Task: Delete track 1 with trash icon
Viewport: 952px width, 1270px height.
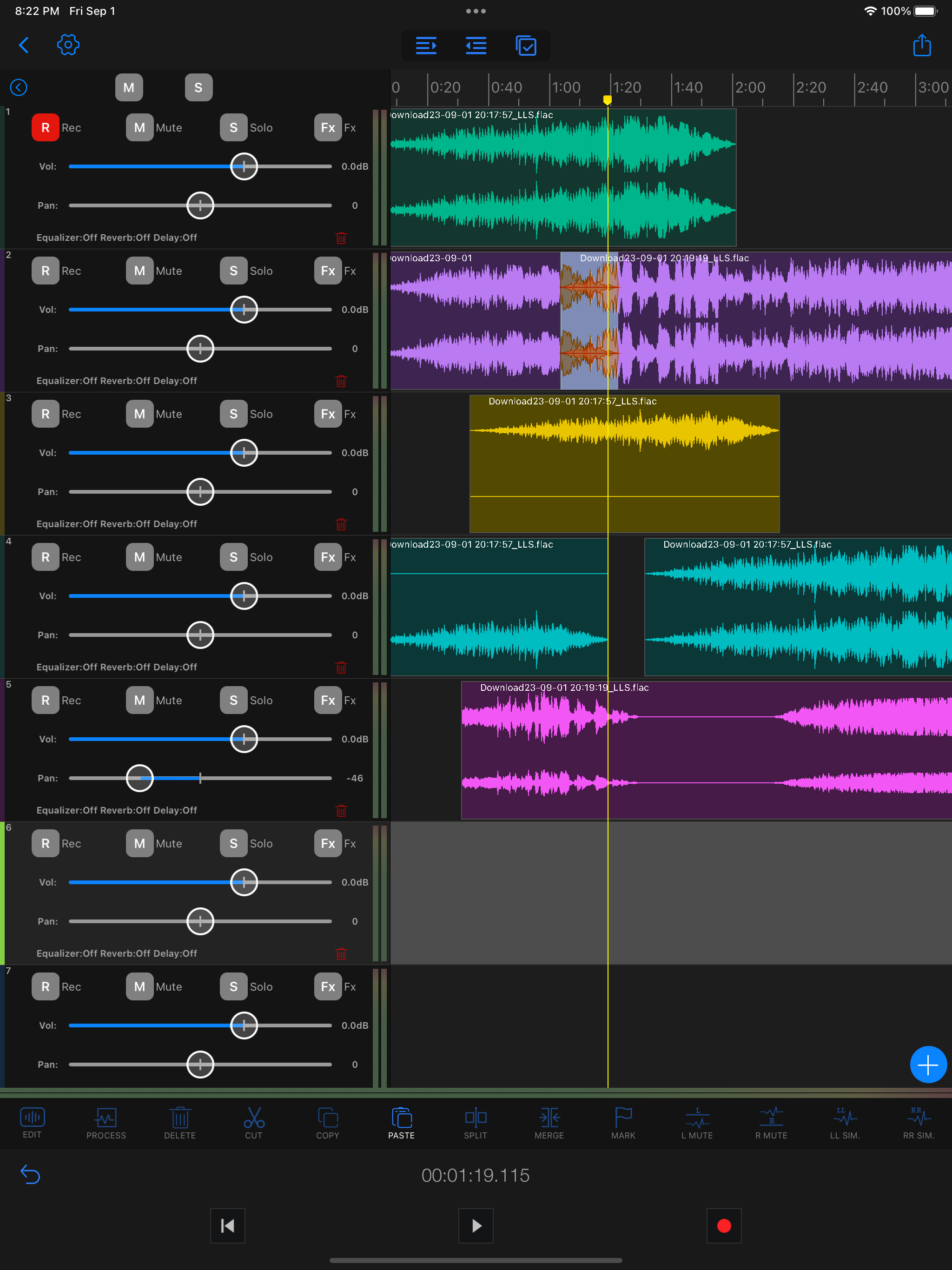Action: (x=341, y=238)
